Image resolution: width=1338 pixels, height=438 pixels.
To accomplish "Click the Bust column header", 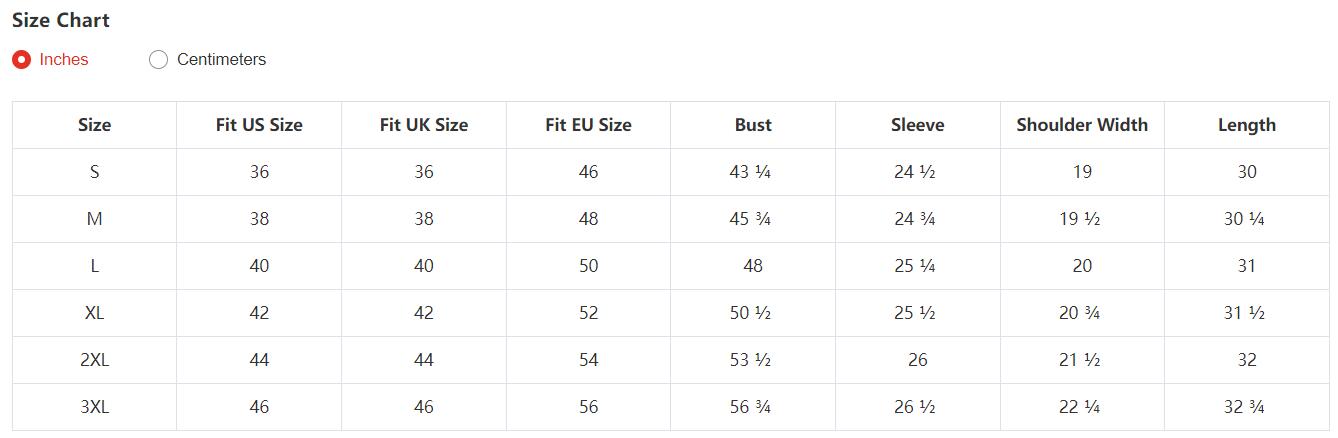I will point(753,125).
